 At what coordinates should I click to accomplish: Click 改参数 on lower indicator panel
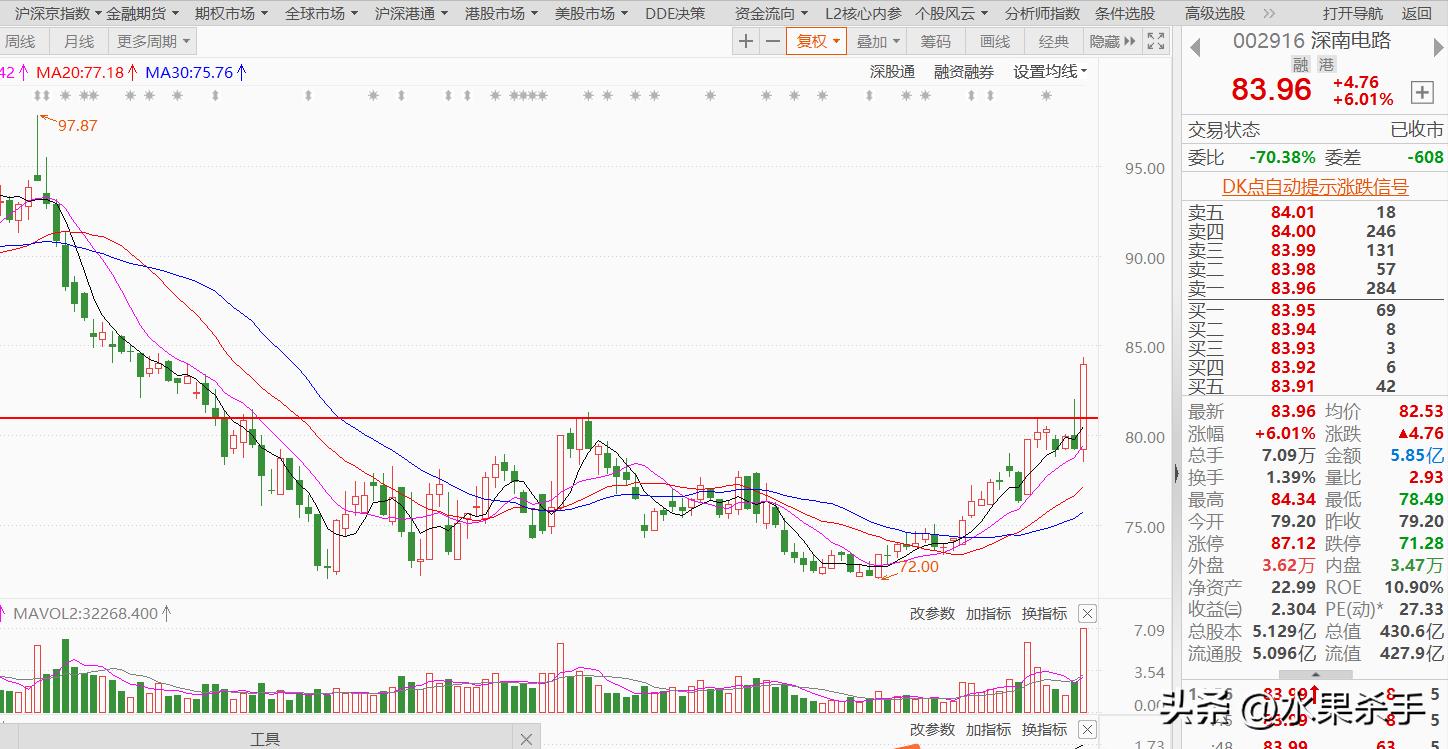(x=932, y=729)
